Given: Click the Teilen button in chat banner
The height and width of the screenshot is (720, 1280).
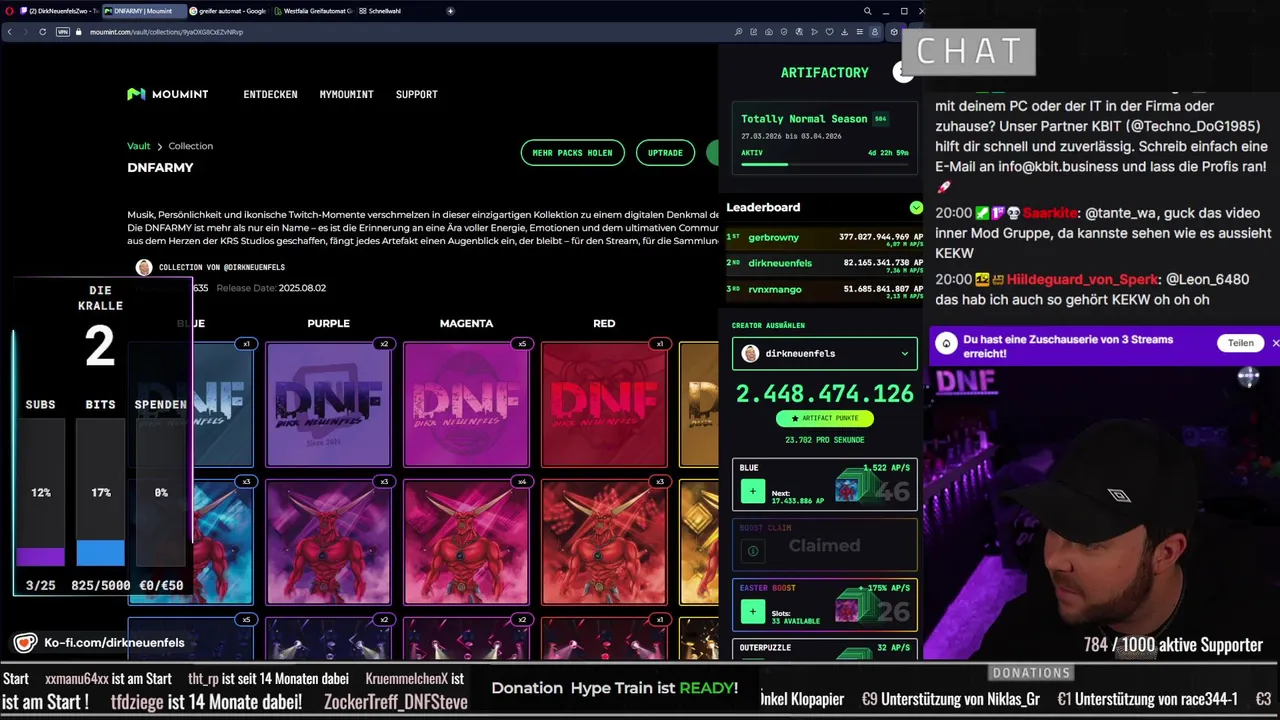Looking at the screenshot, I should 1240,343.
